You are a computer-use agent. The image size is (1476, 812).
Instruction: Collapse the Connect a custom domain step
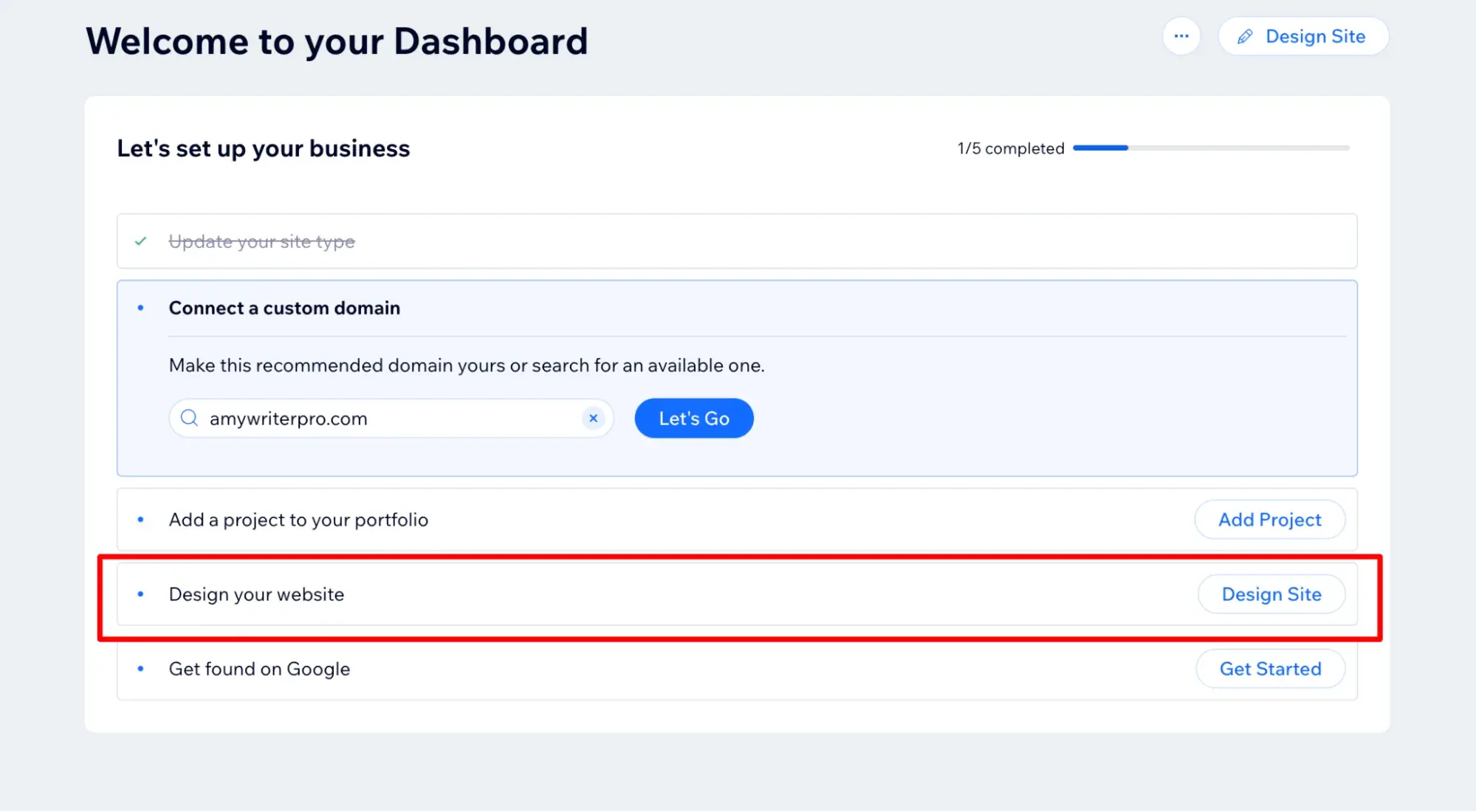(284, 308)
